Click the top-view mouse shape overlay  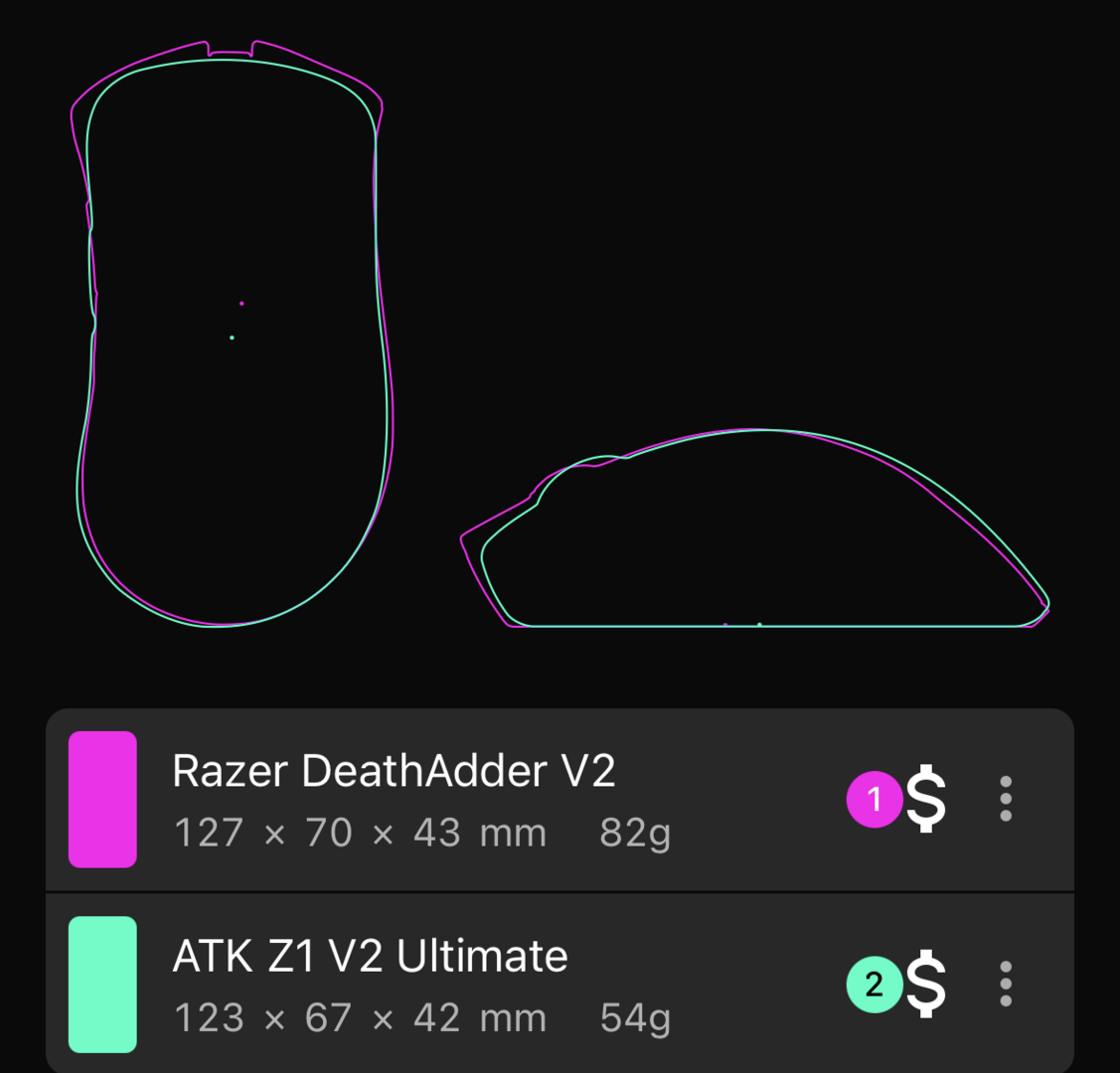(233, 334)
